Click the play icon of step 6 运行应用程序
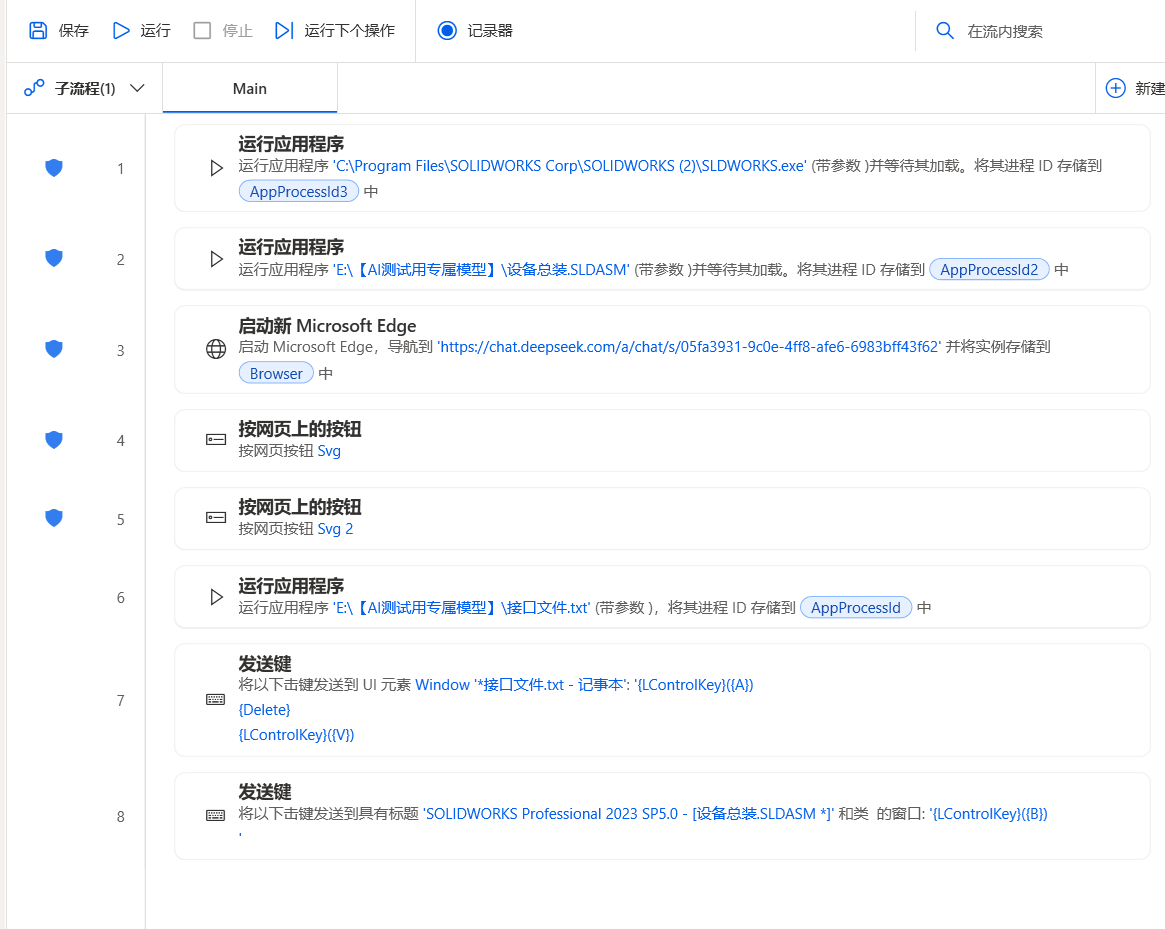The width and height of the screenshot is (1165, 929). 216,597
